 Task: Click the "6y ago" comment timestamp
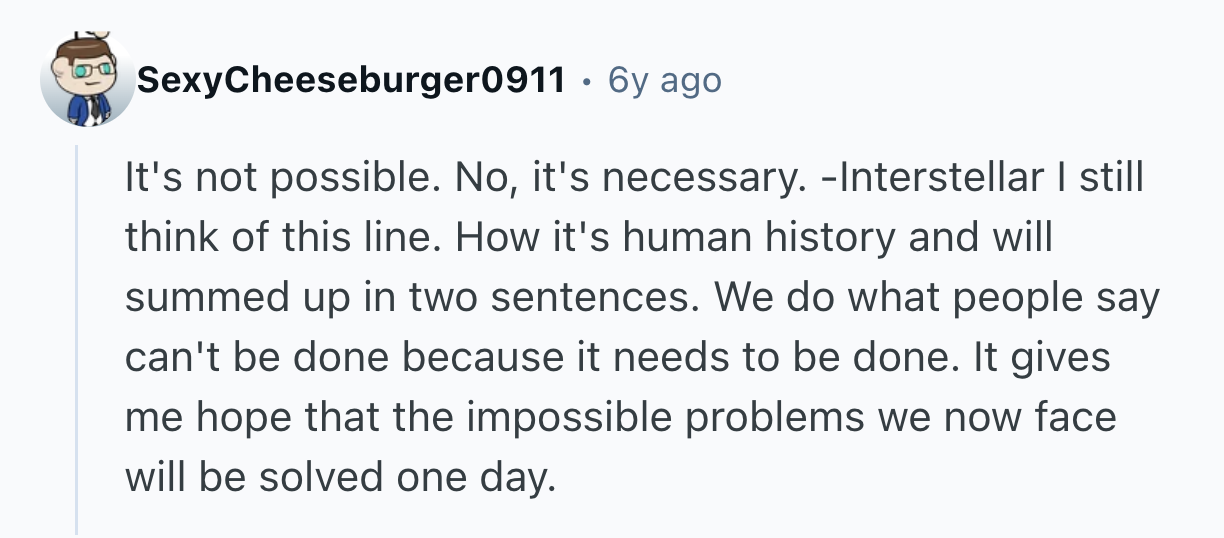coord(664,80)
